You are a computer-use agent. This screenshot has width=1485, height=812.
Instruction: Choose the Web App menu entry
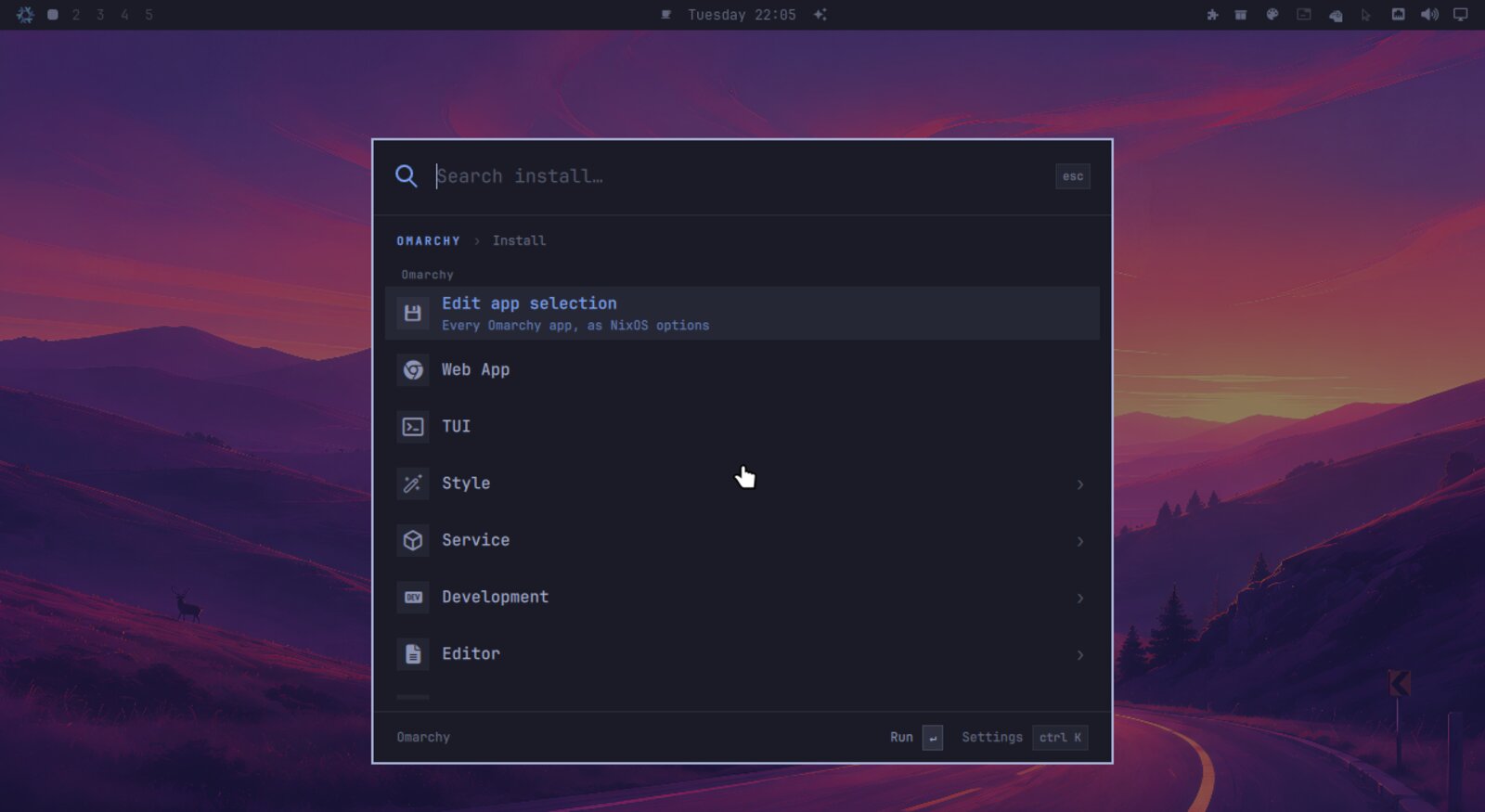(x=742, y=370)
